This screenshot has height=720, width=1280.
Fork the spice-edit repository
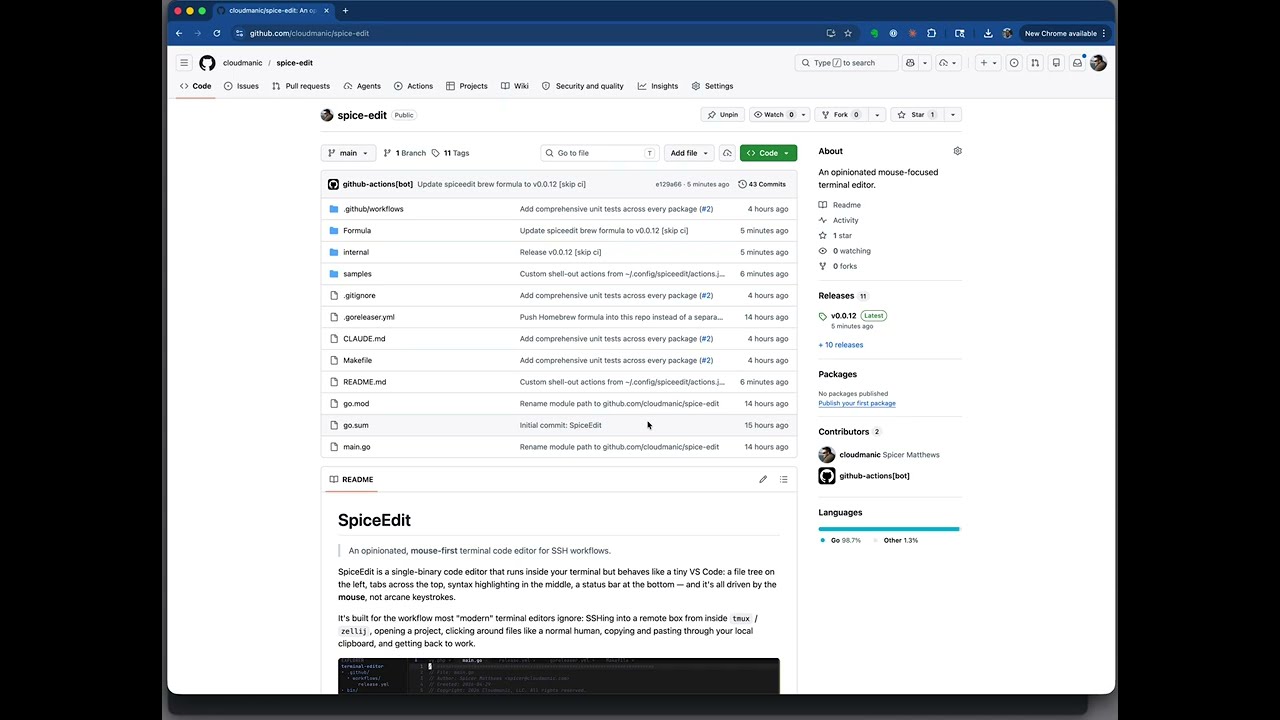[x=841, y=115]
